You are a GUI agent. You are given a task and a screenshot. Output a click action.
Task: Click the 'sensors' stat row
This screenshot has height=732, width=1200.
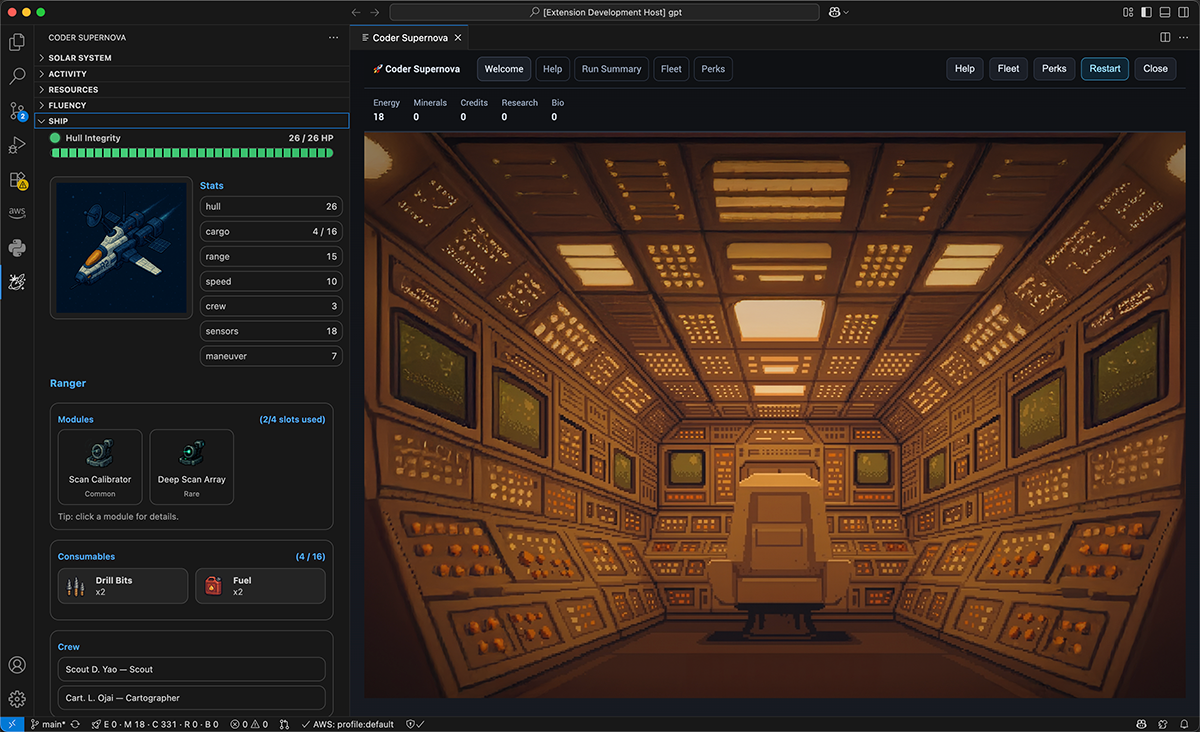point(271,331)
